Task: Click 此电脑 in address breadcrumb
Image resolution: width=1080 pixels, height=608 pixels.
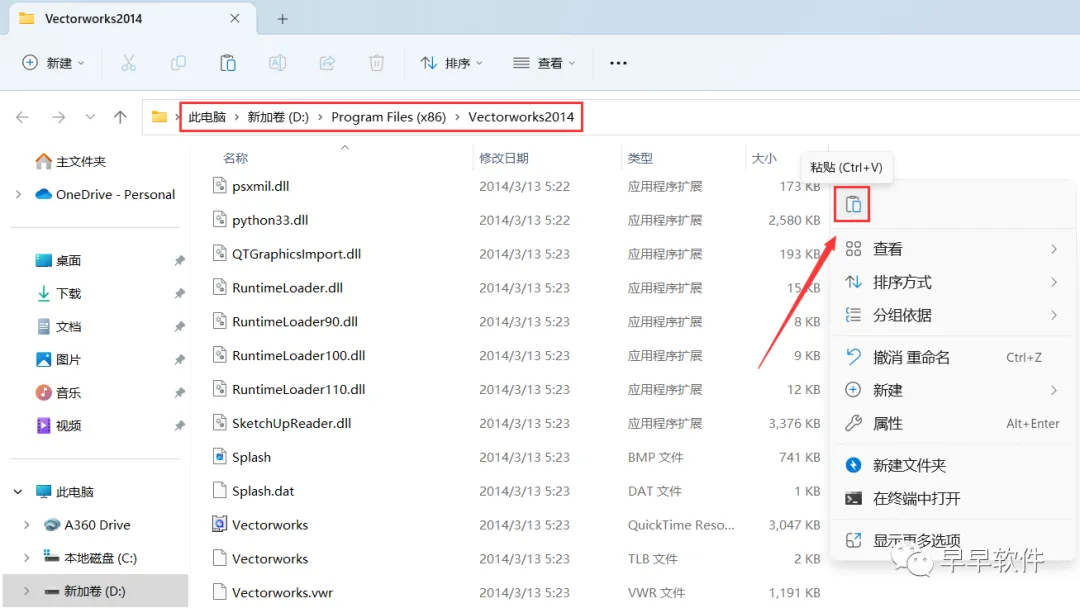Action: (207, 117)
